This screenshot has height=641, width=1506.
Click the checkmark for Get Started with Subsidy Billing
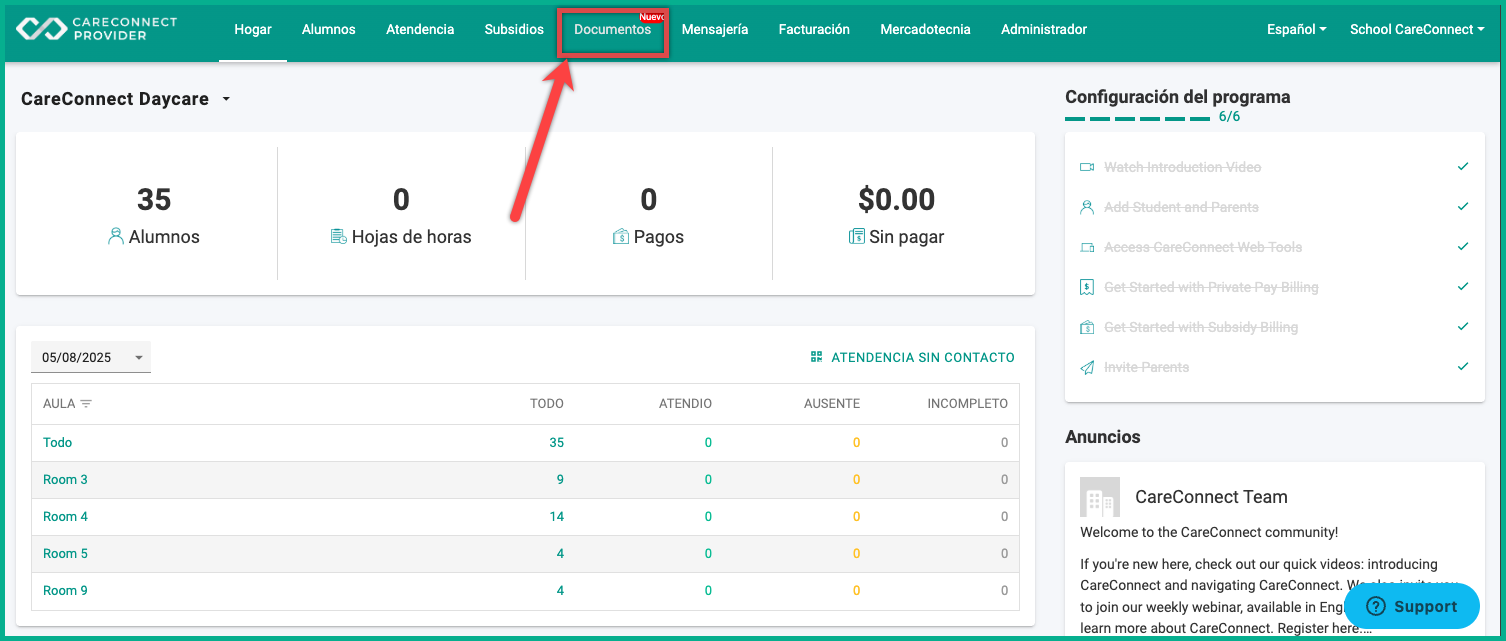click(x=1463, y=326)
